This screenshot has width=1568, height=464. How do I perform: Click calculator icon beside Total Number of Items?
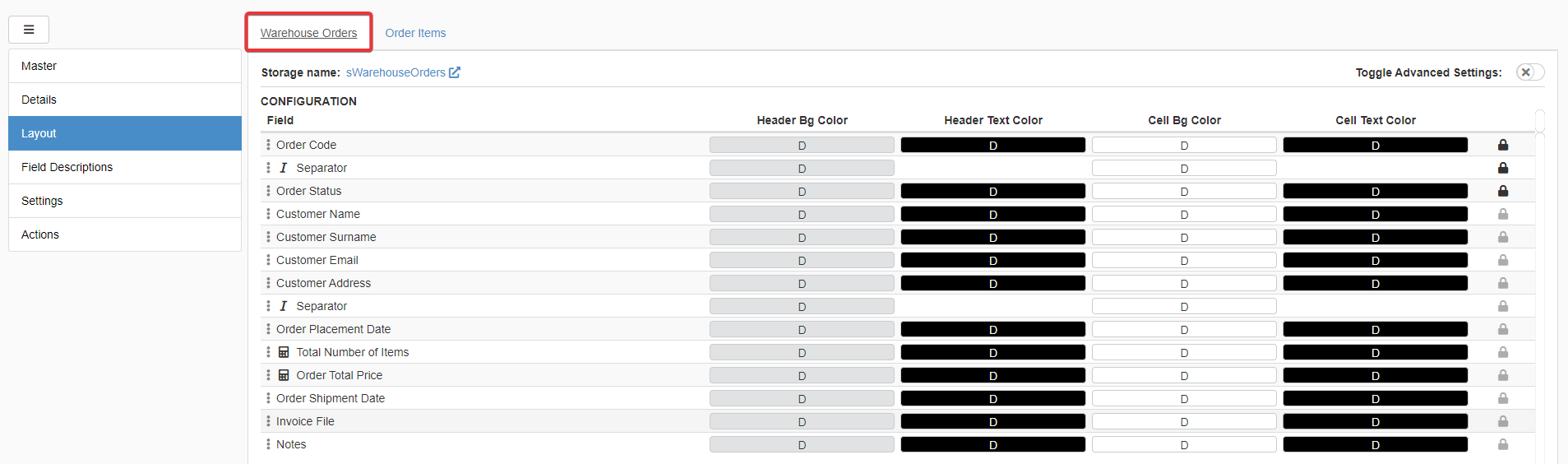(x=284, y=352)
